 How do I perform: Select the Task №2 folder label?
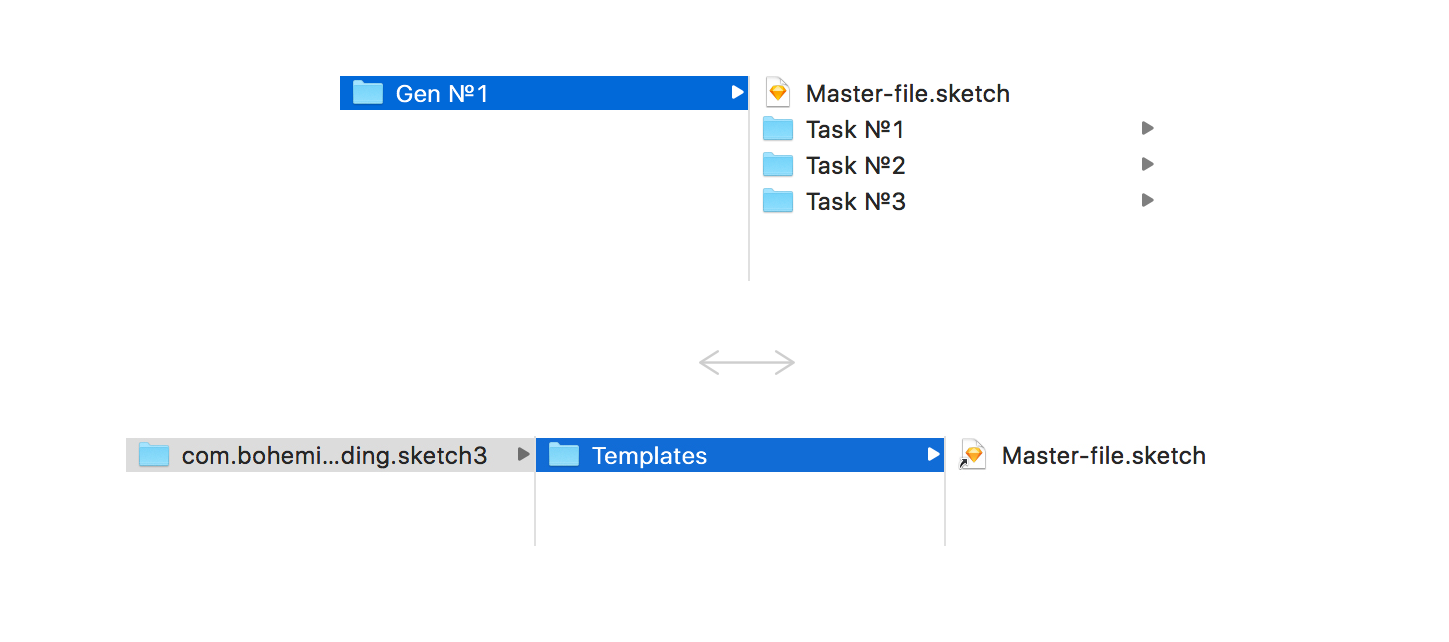(x=855, y=165)
